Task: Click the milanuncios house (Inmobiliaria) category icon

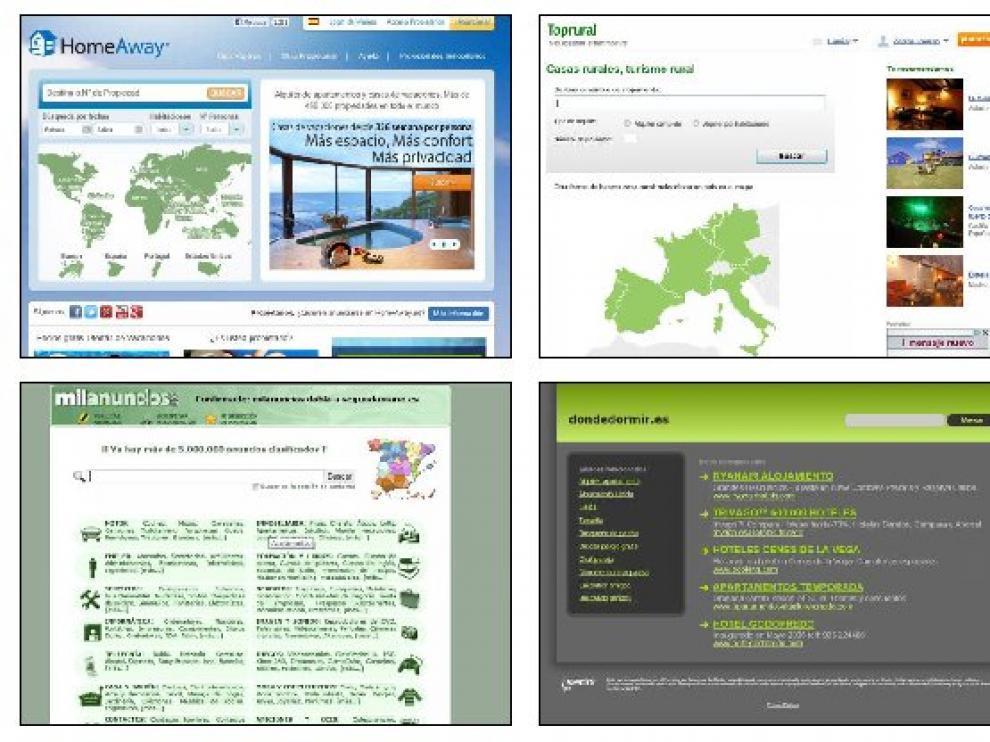Action: (409, 534)
